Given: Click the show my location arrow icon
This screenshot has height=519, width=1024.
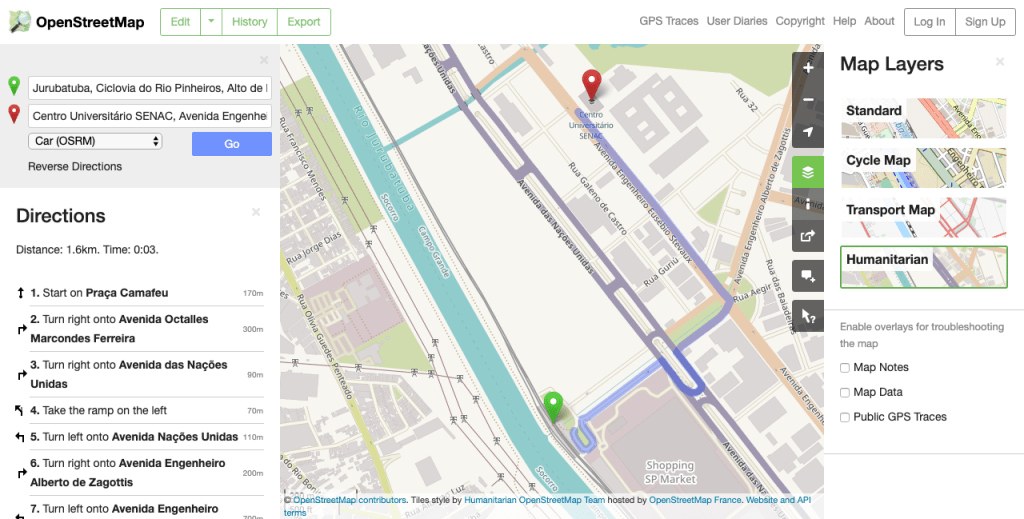Looking at the screenshot, I should point(808,132).
